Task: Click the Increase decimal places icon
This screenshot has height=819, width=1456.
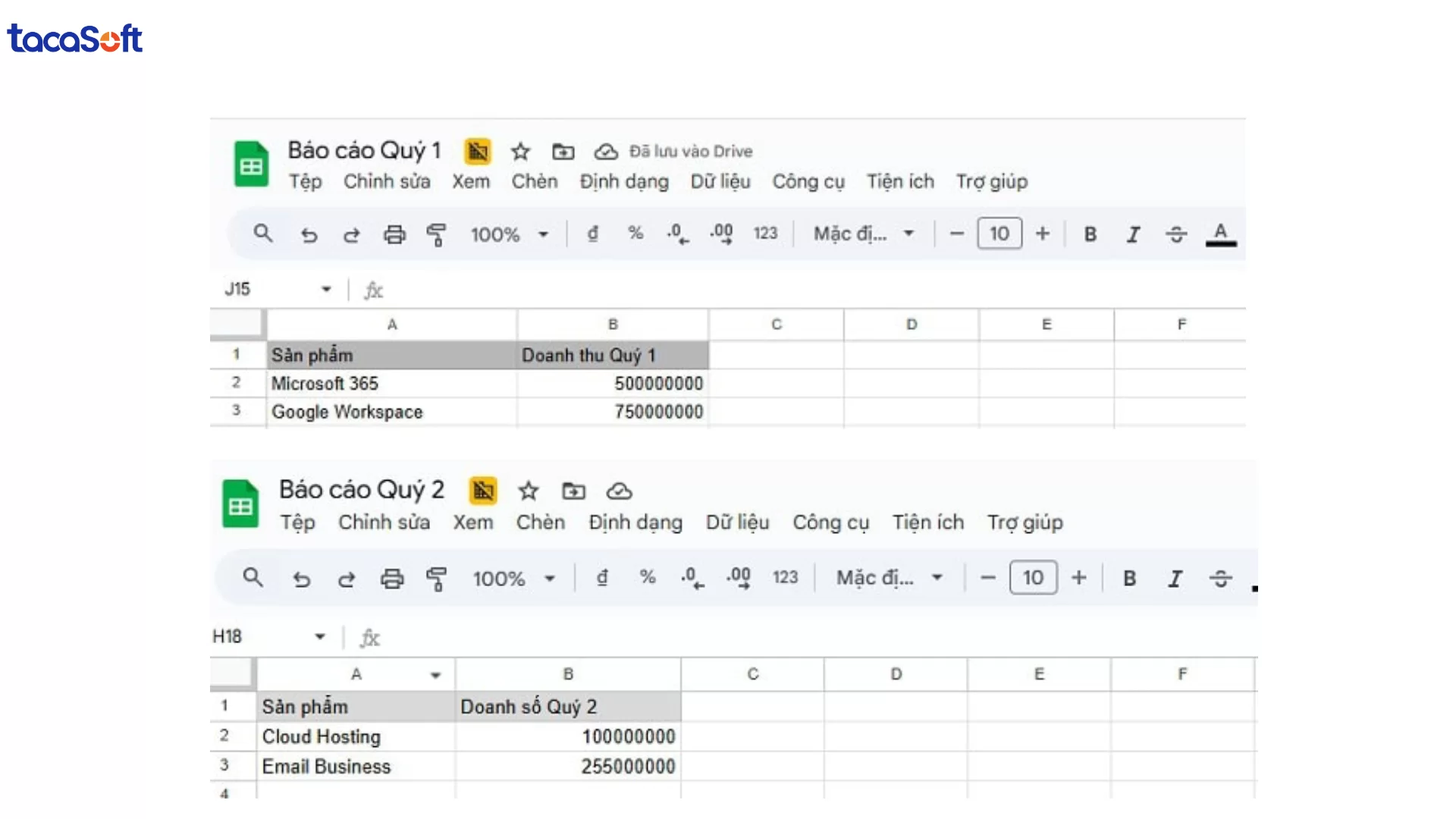Action: pos(720,234)
